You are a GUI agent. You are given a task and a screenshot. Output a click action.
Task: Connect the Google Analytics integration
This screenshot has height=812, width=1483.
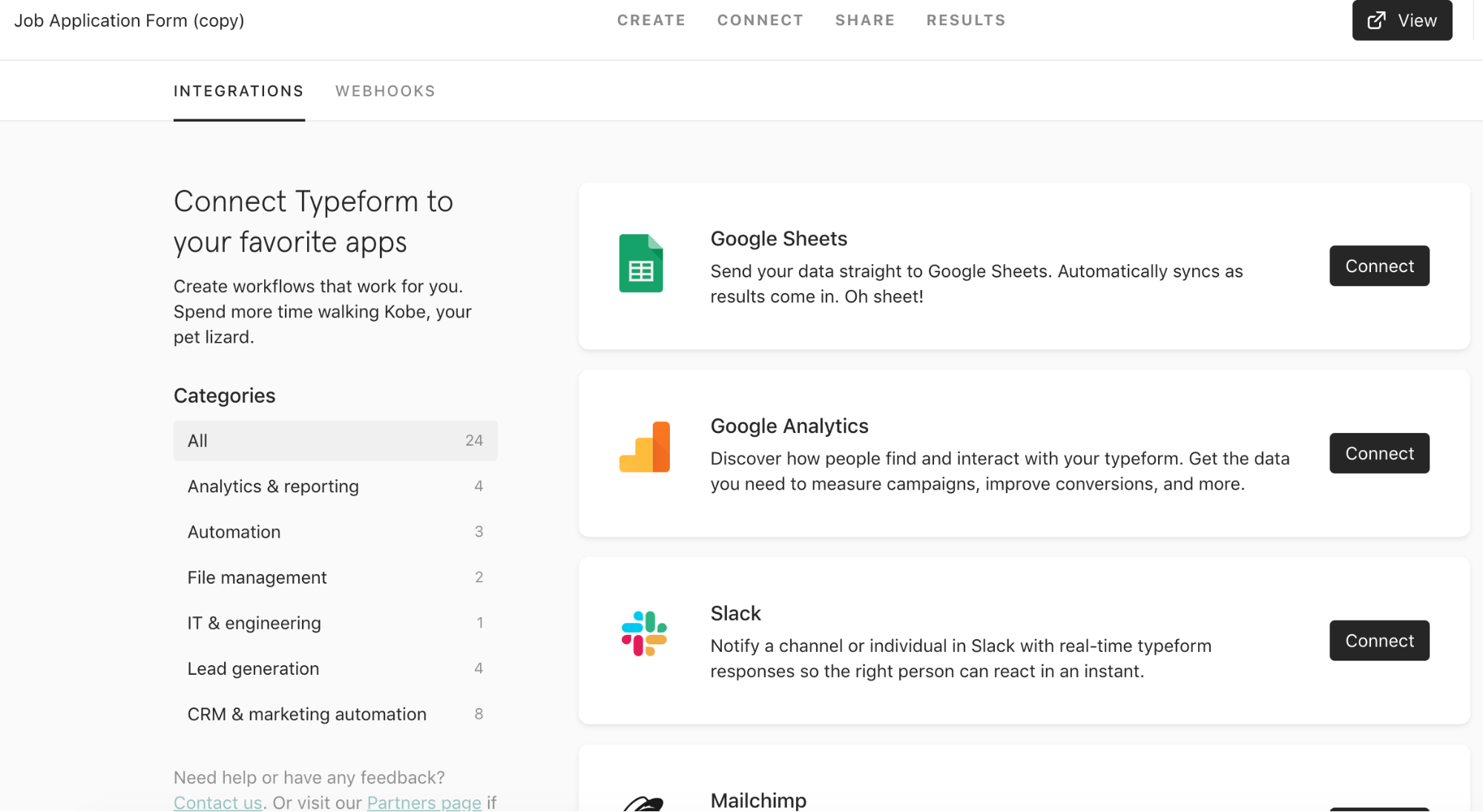click(x=1379, y=453)
